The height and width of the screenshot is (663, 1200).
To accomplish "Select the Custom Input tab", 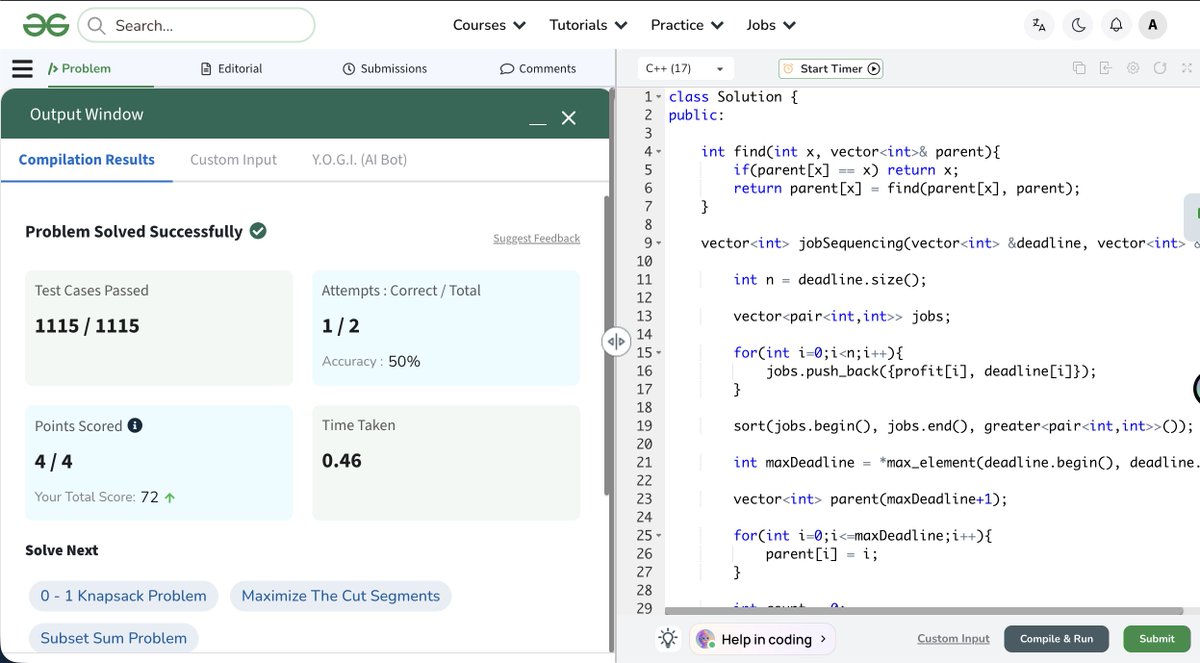I will [x=233, y=160].
